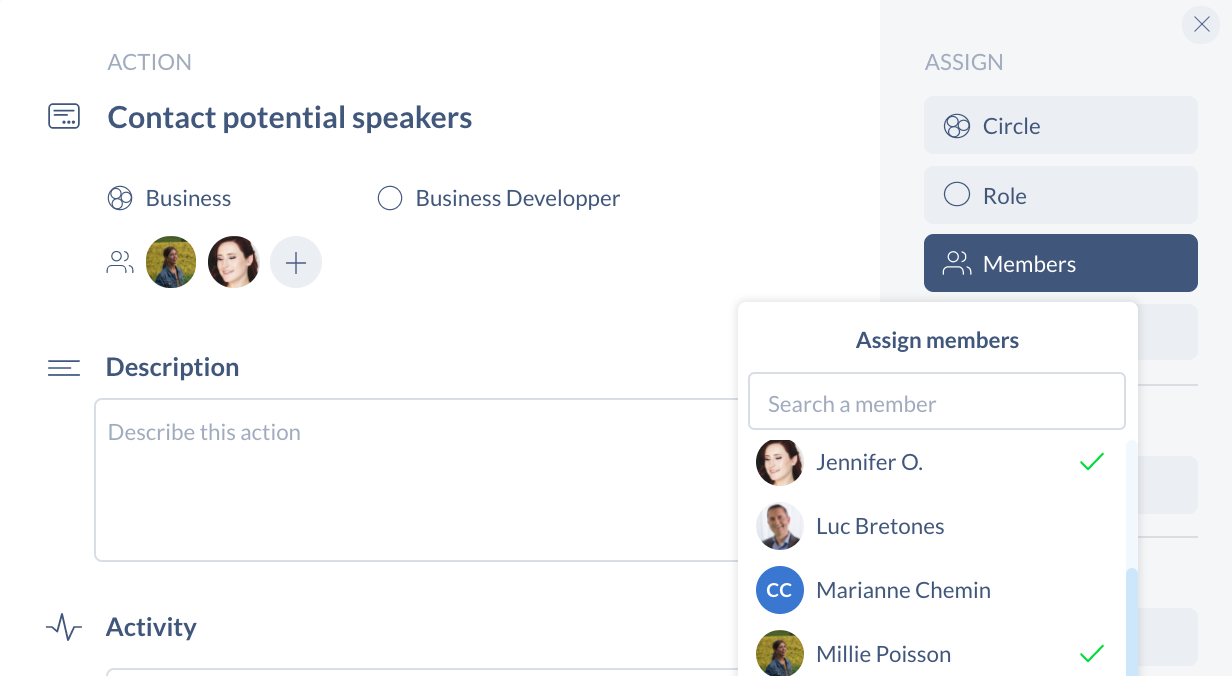Click the member list scrollbar thumb
This screenshot has width=1232, height=676.
(x=1131, y=622)
